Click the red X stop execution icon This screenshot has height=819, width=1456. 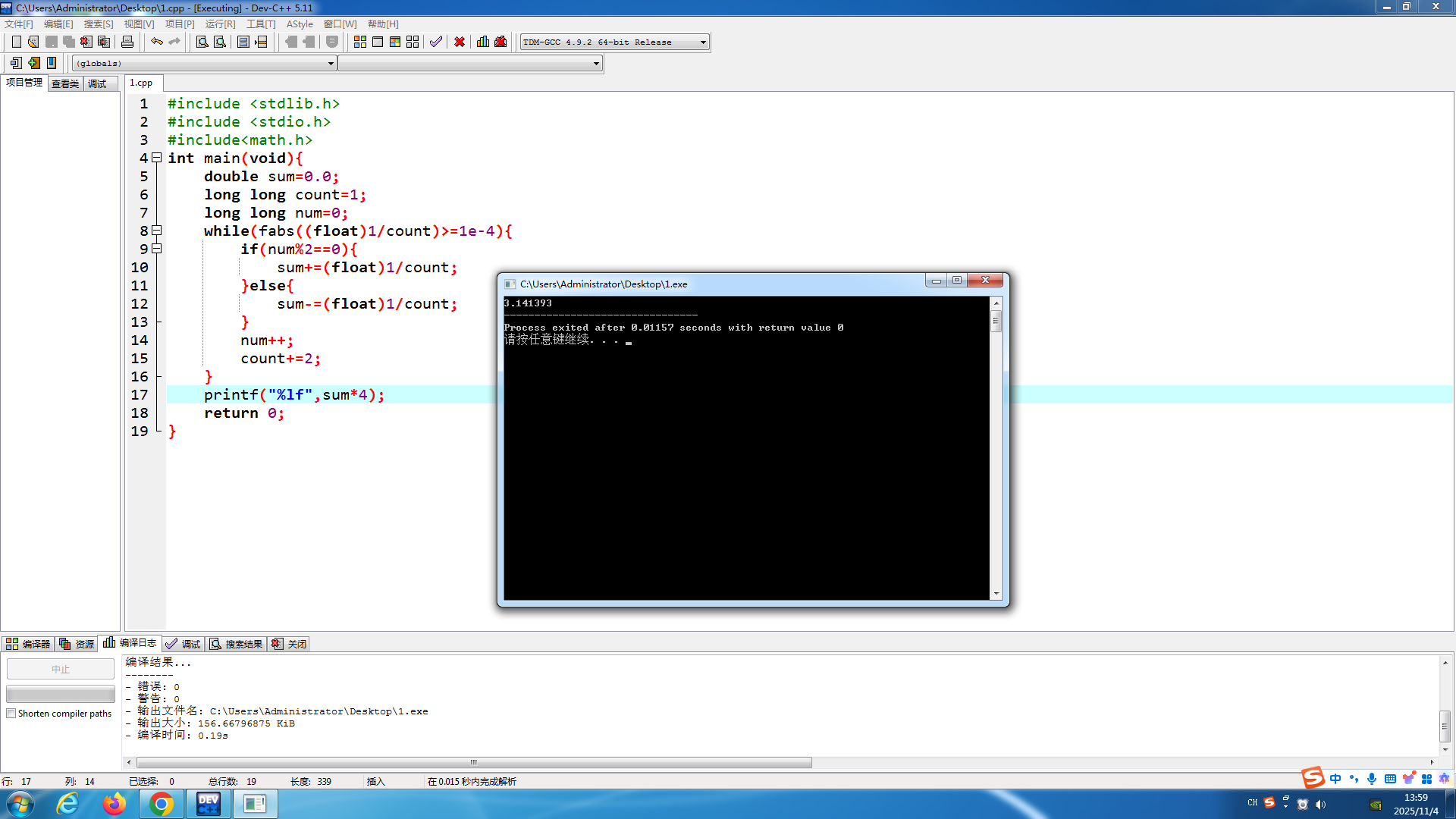460,42
